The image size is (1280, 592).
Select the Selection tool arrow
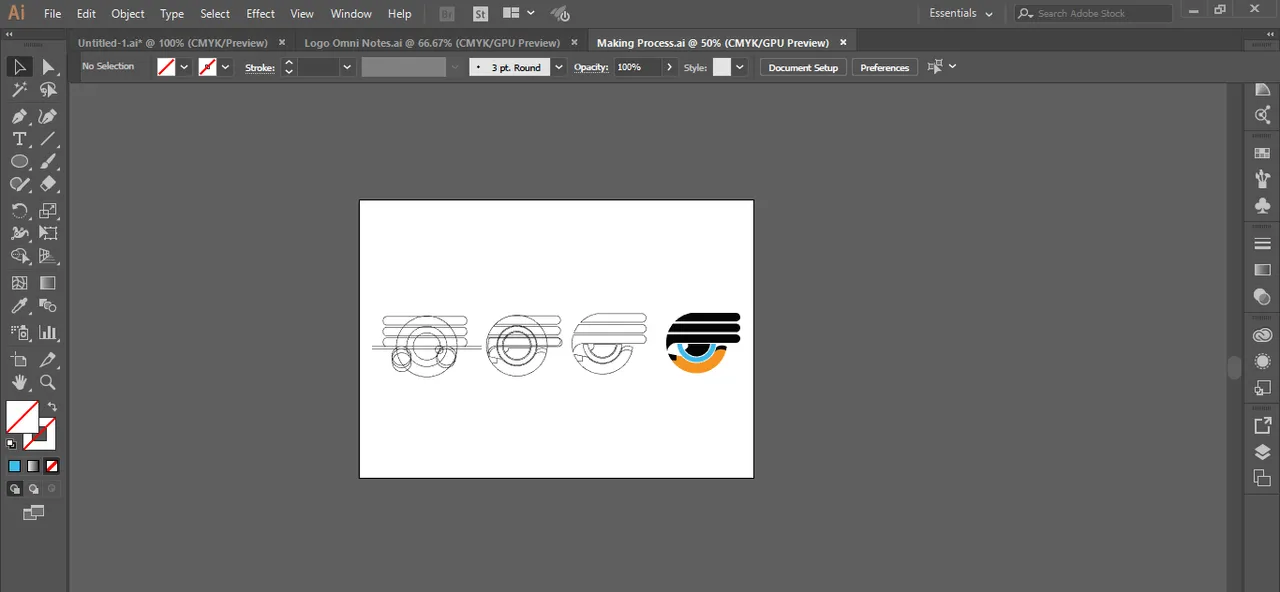pos(19,67)
